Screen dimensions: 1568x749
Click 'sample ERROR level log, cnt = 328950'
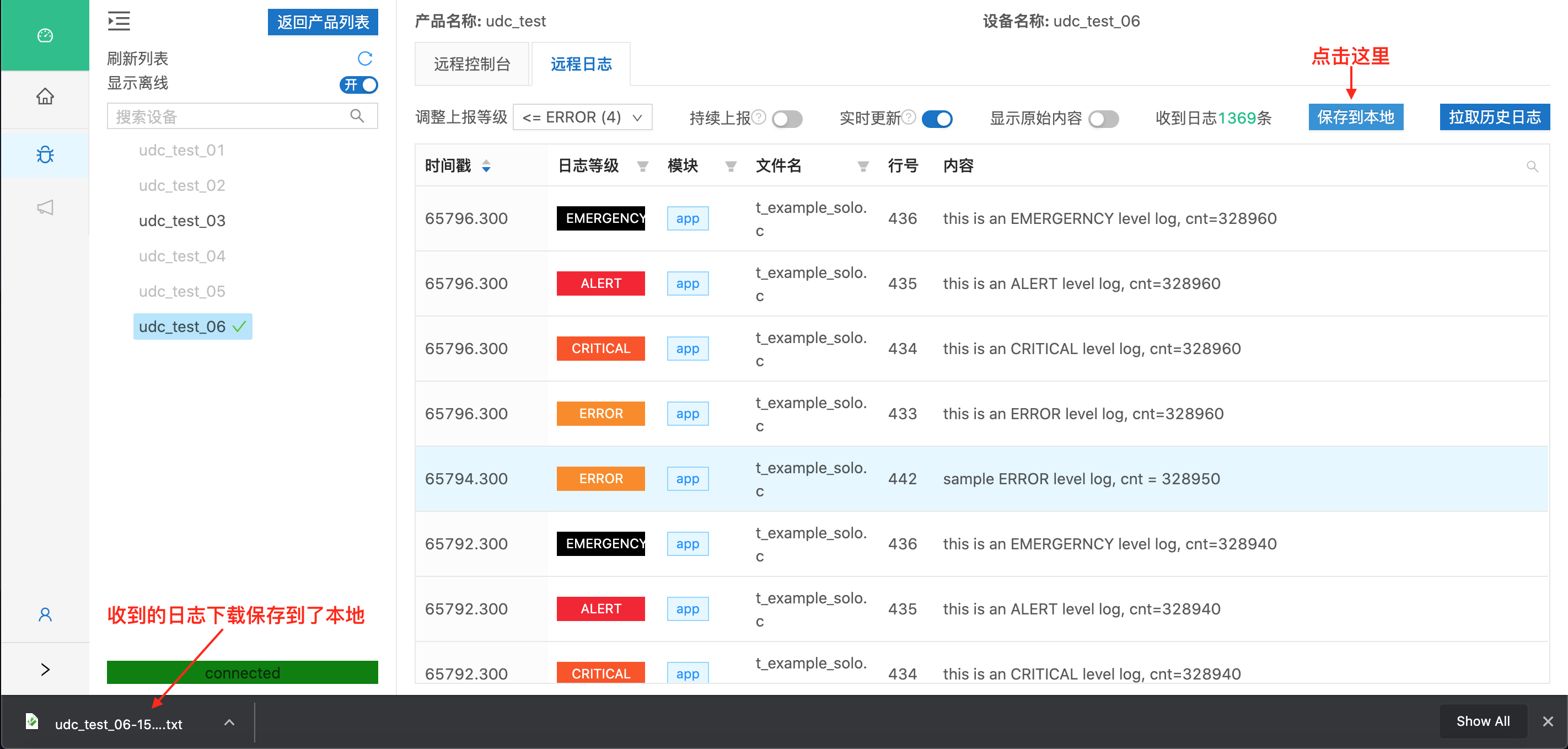(x=1081, y=479)
